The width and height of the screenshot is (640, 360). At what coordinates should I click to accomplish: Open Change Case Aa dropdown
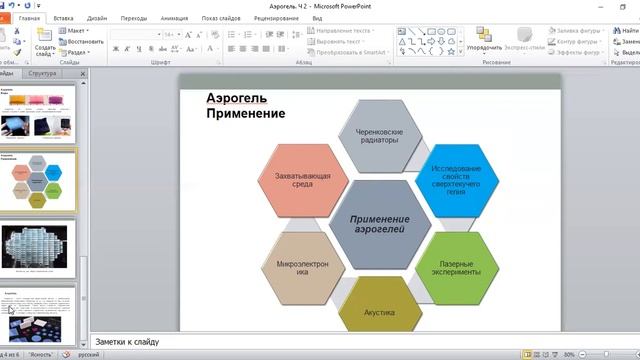click(x=191, y=49)
